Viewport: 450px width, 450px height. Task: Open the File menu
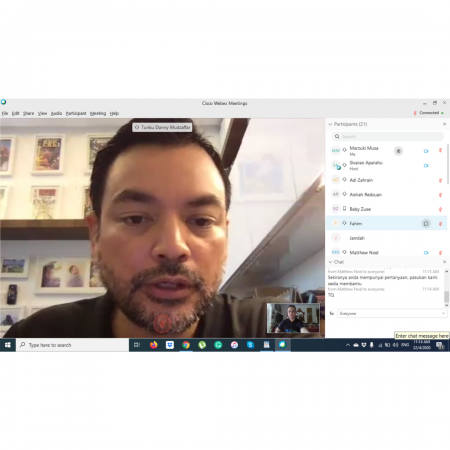[5, 113]
